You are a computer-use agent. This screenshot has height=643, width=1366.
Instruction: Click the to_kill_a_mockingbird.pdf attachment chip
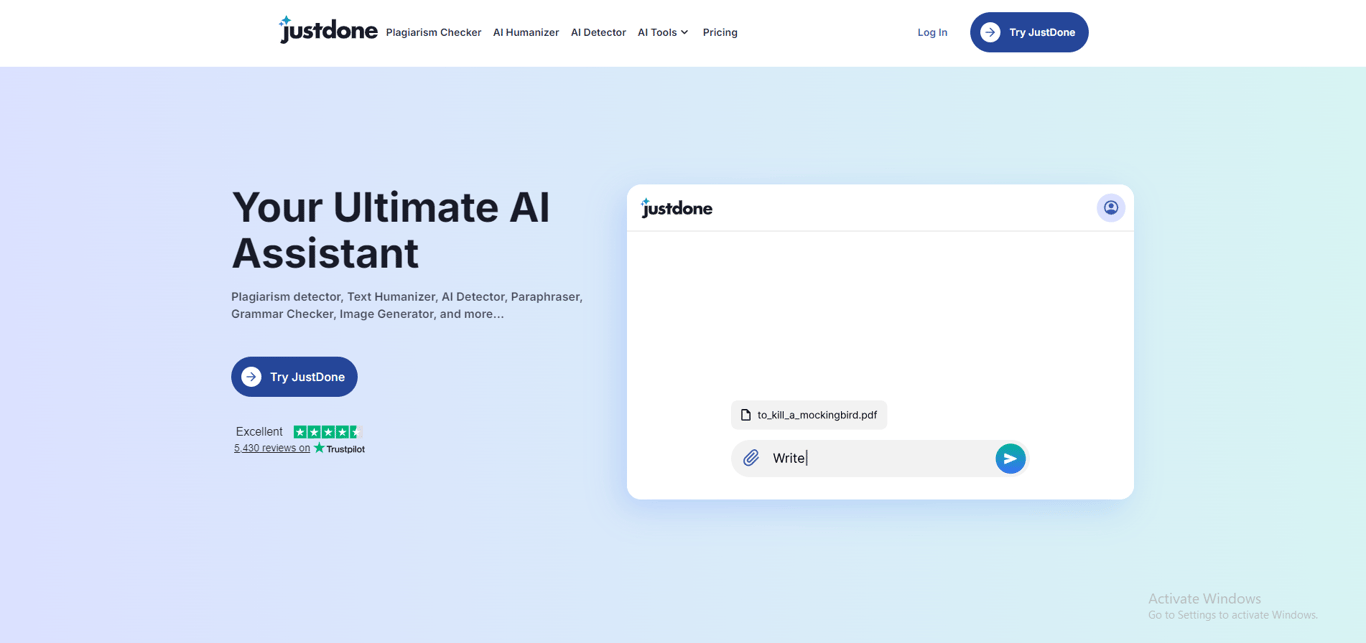(x=809, y=415)
